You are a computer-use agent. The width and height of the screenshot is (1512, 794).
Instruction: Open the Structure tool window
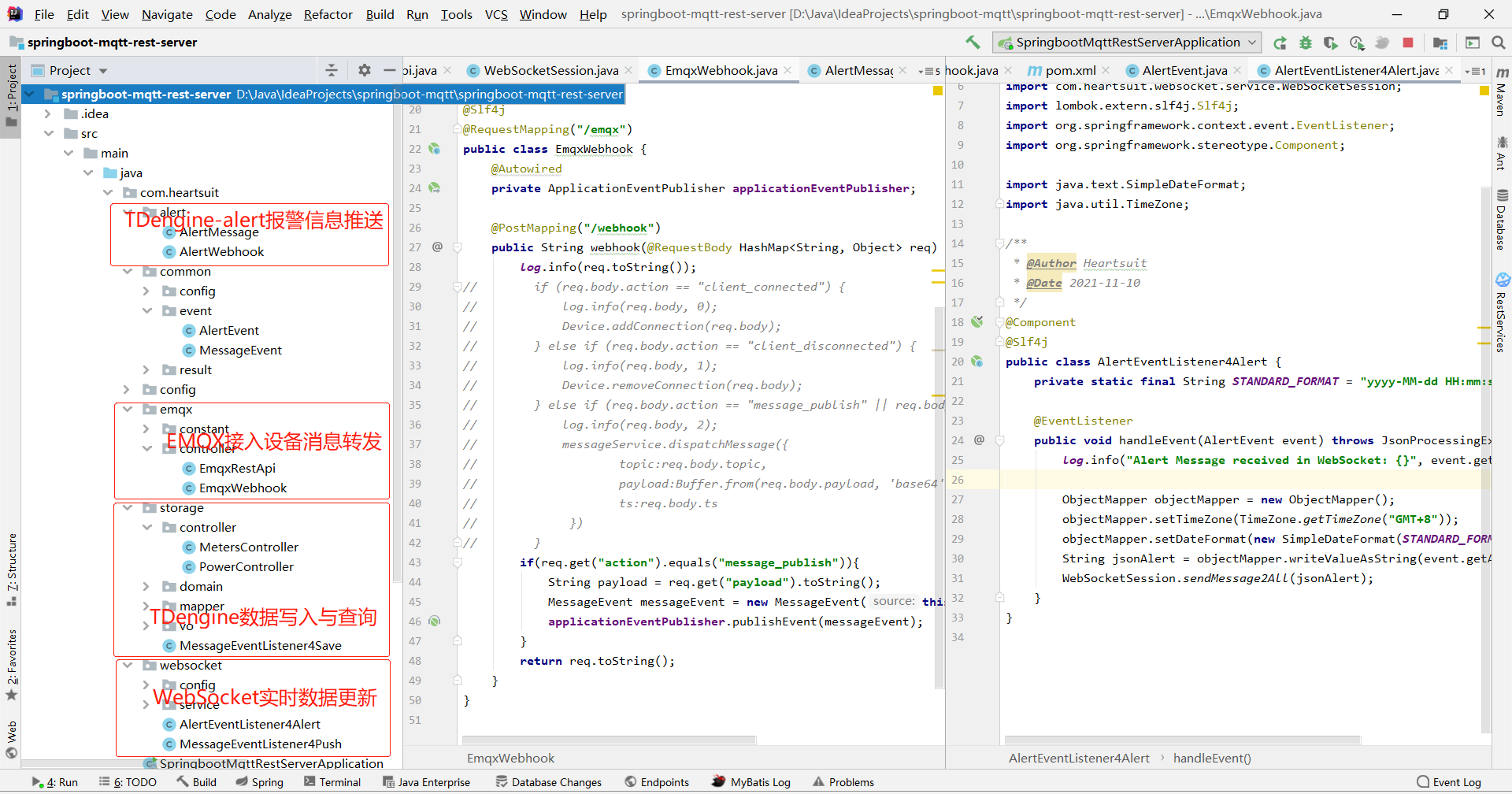tap(11, 570)
